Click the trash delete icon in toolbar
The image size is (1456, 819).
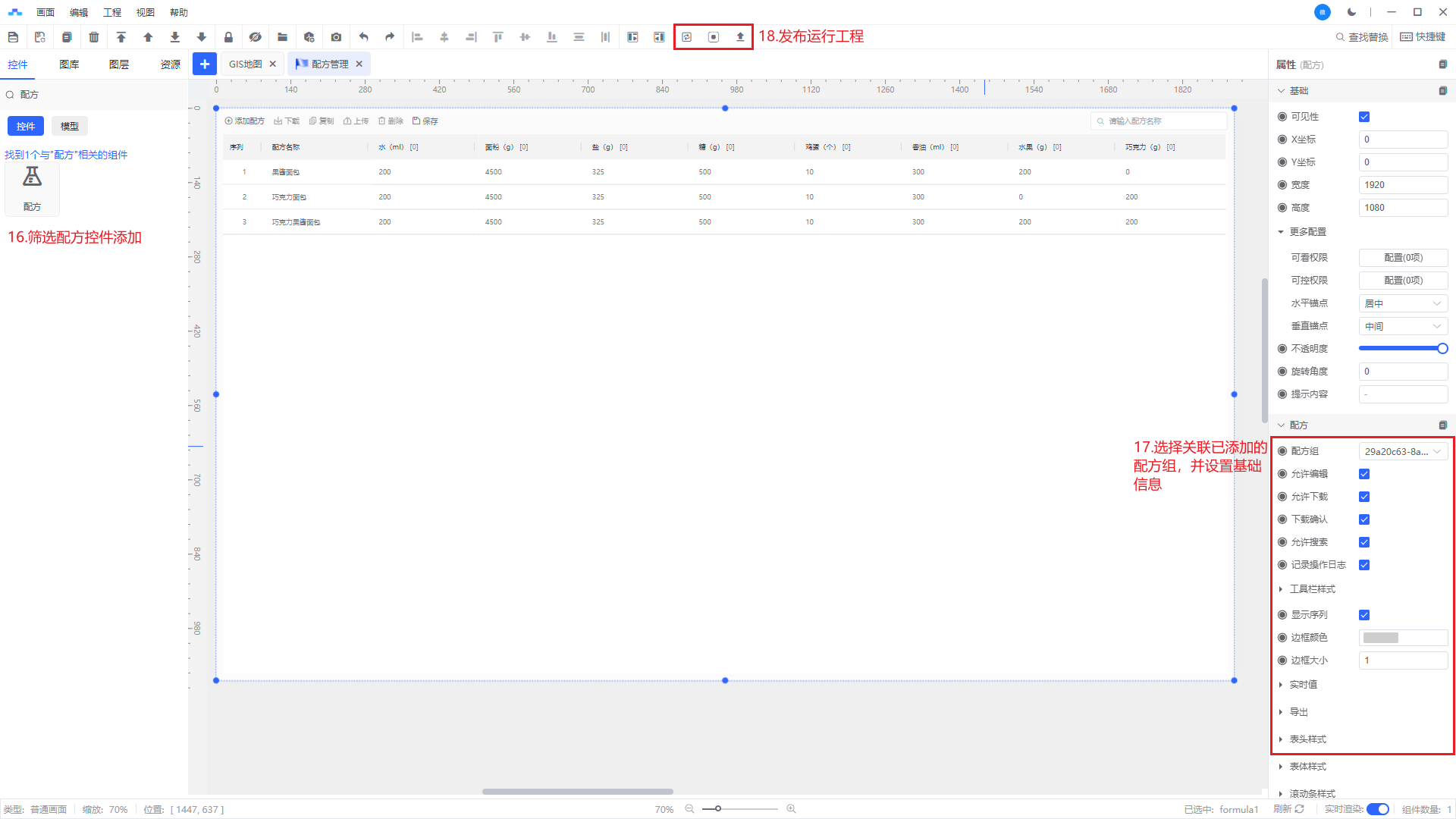coord(94,37)
